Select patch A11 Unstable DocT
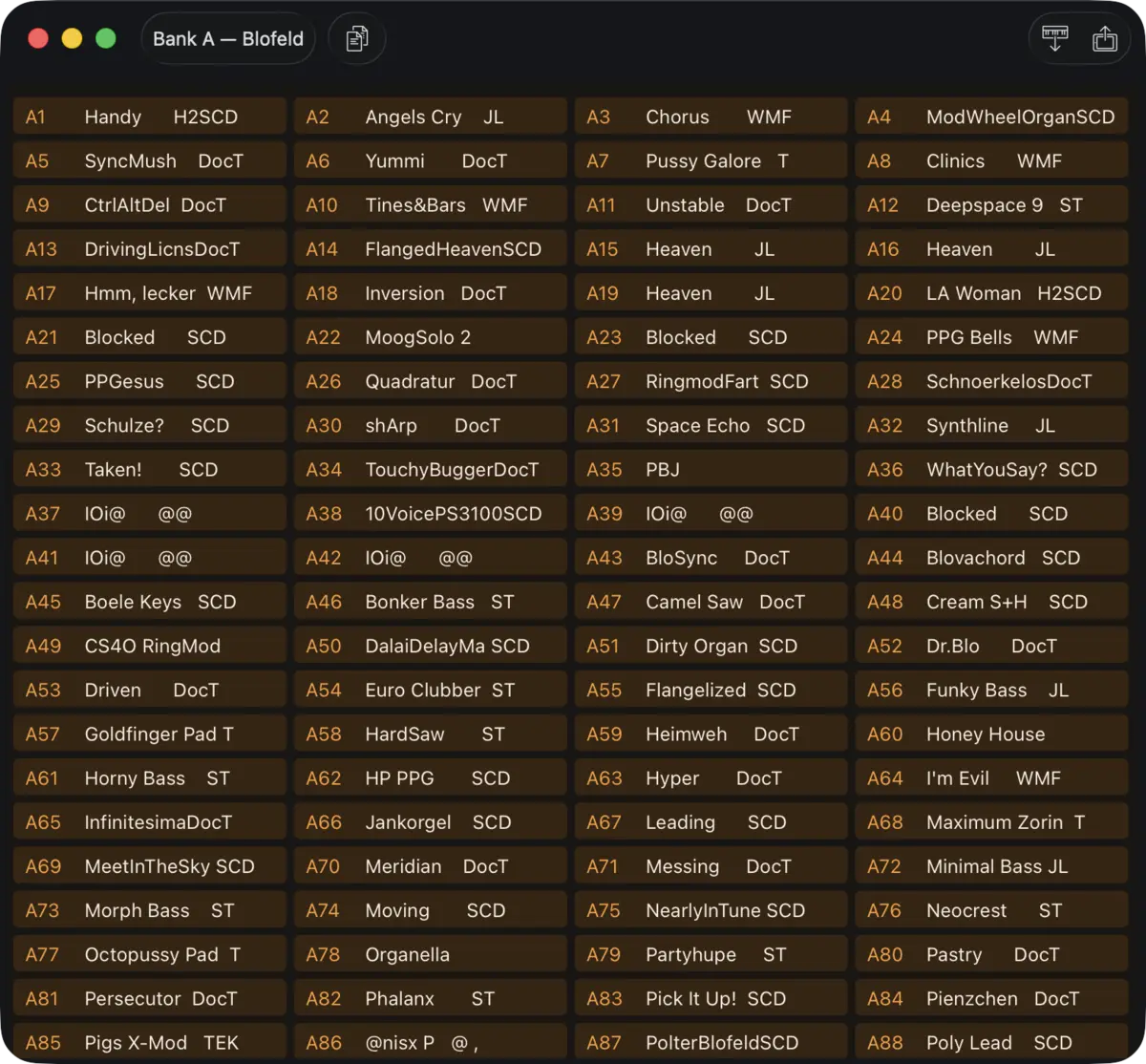This screenshot has width=1146, height=1064. point(711,204)
